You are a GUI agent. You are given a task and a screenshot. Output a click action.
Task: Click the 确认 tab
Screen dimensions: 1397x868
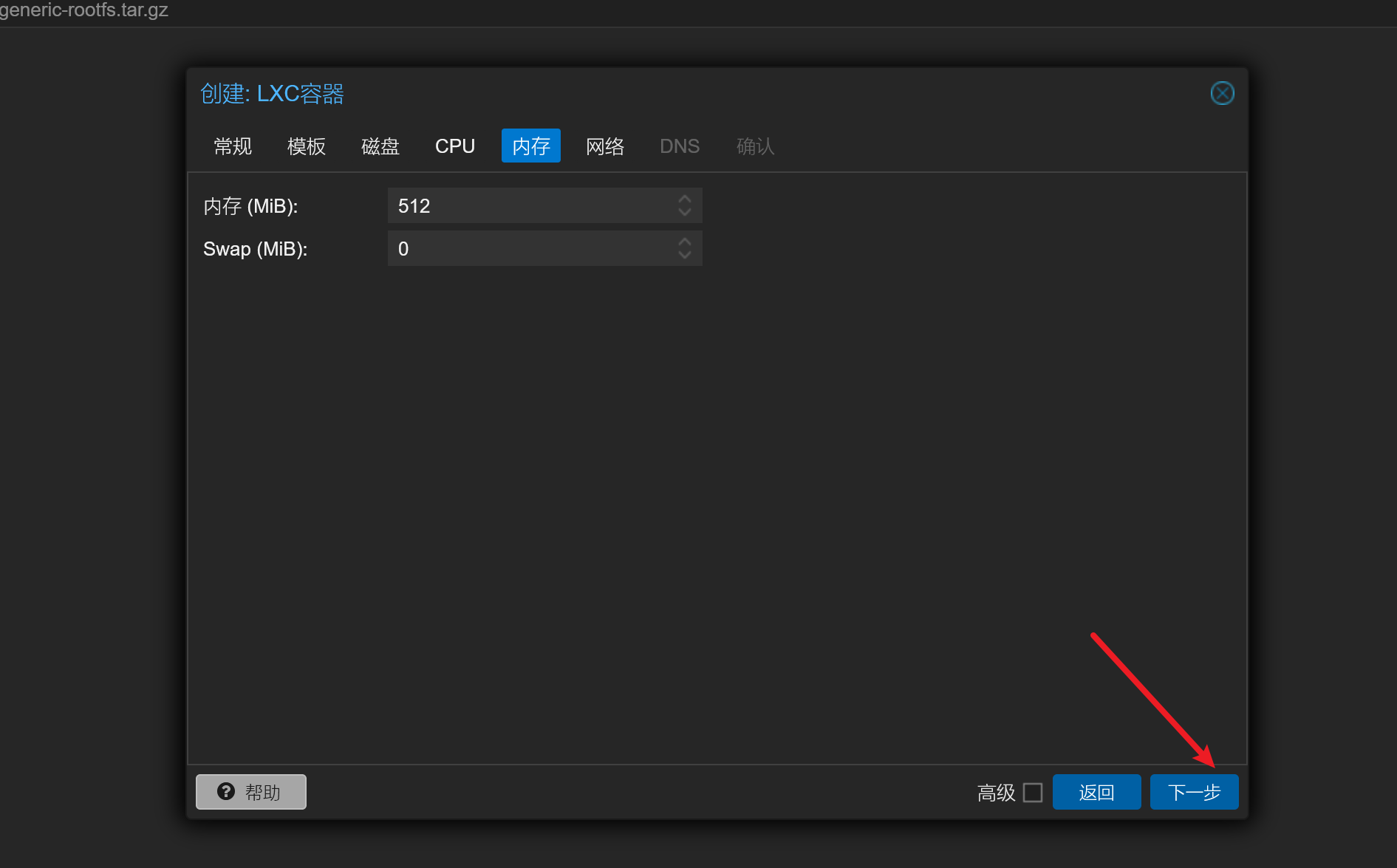tap(755, 146)
